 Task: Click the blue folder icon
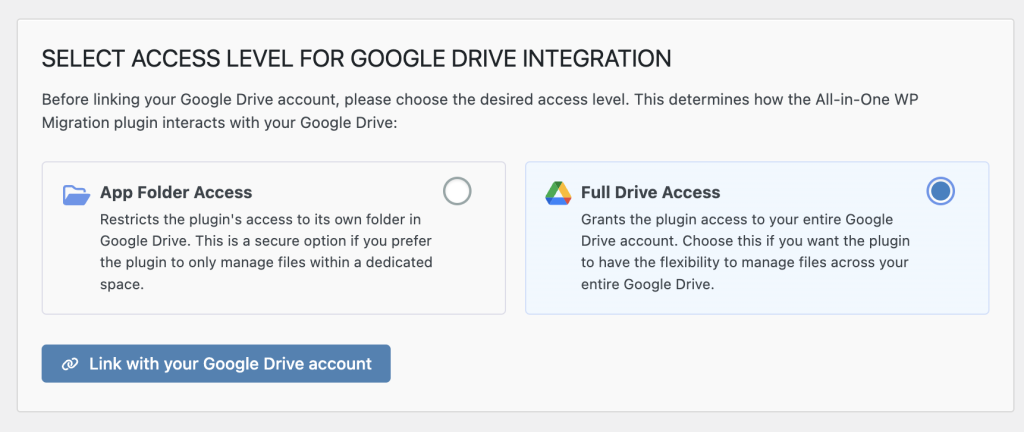coord(76,194)
